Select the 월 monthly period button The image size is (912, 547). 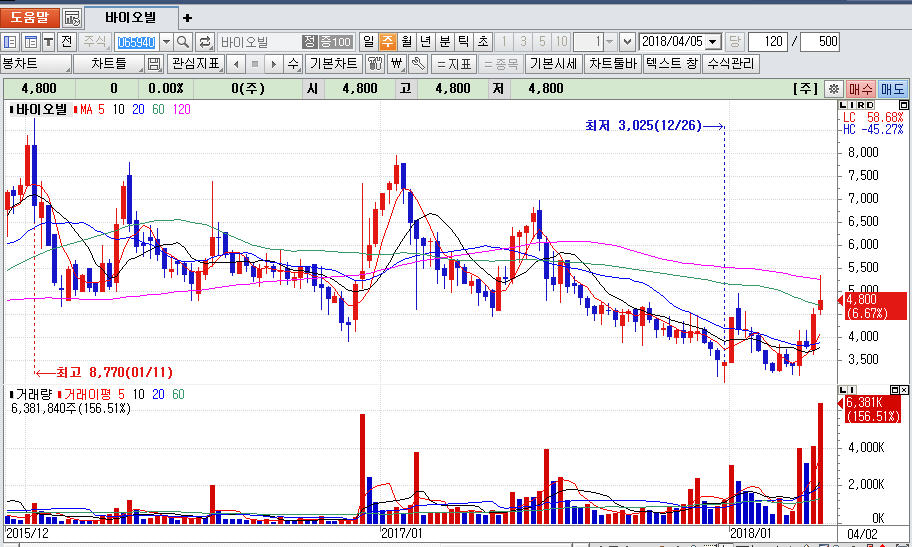(406, 42)
